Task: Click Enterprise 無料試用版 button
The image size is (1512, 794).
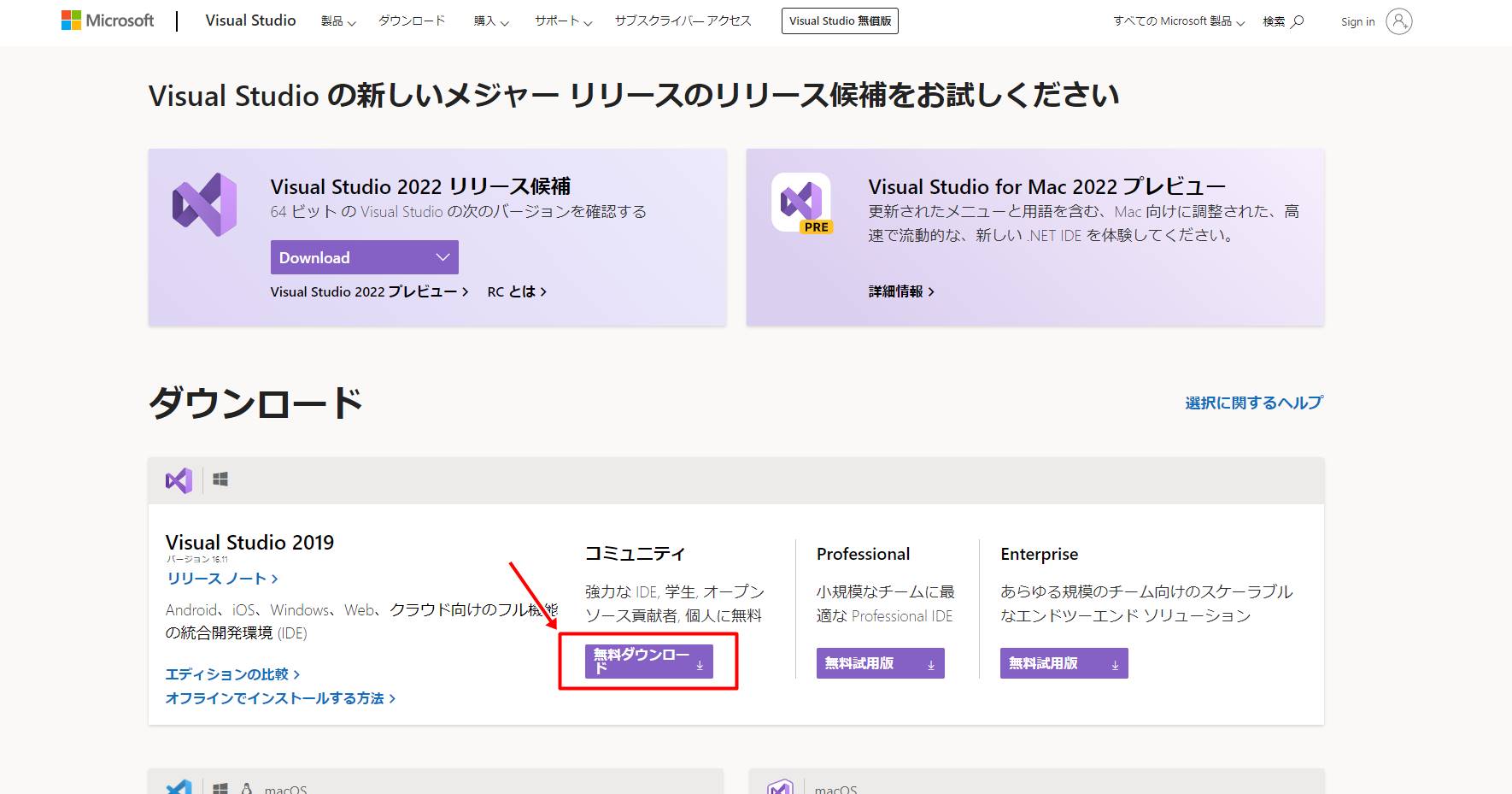Action: [1064, 663]
